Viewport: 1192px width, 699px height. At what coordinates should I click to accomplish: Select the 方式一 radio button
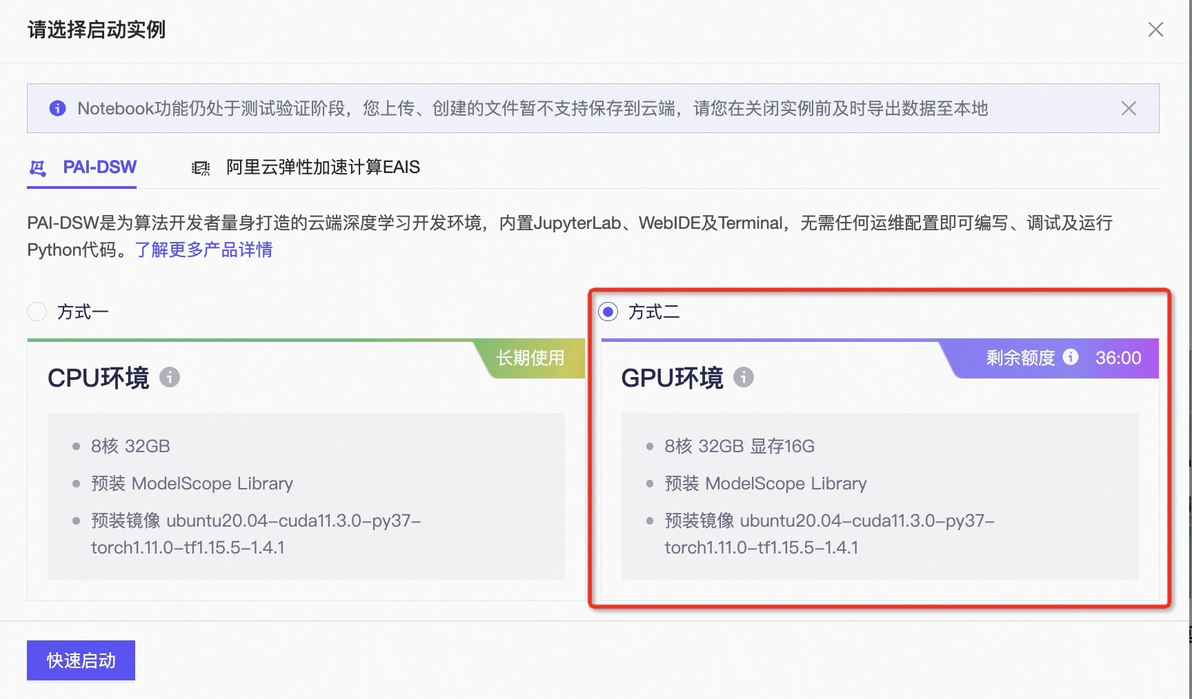coord(36,312)
